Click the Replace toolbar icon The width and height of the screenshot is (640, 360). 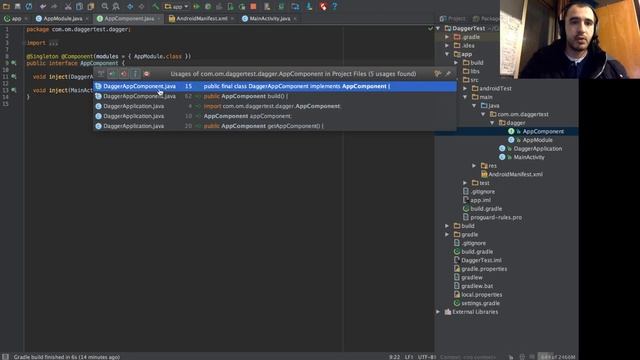click(x=116, y=7)
